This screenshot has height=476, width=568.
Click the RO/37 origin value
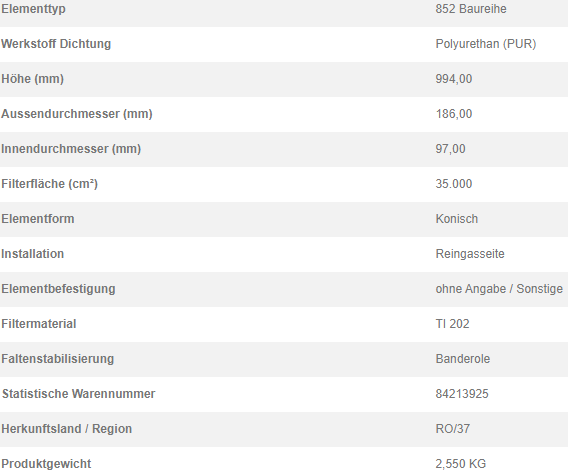[x=453, y=429]
